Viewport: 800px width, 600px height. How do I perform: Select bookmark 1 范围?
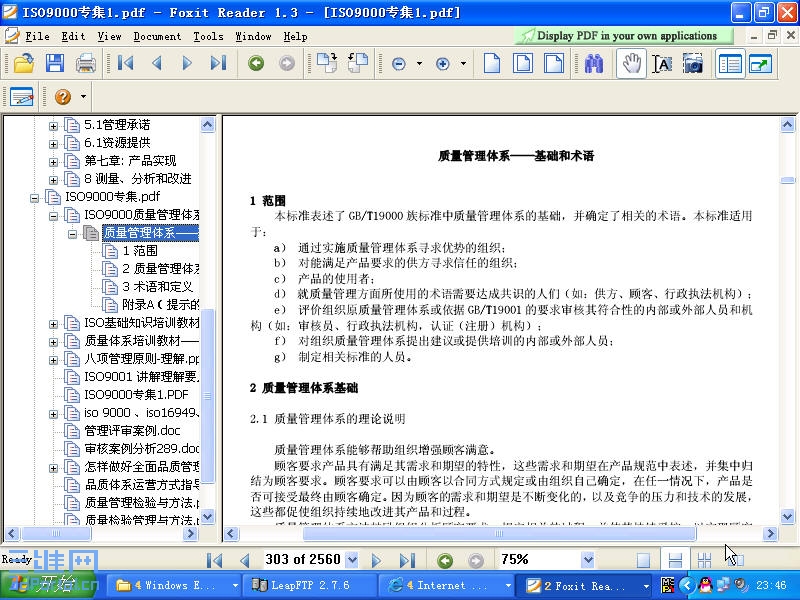[140, 251]
